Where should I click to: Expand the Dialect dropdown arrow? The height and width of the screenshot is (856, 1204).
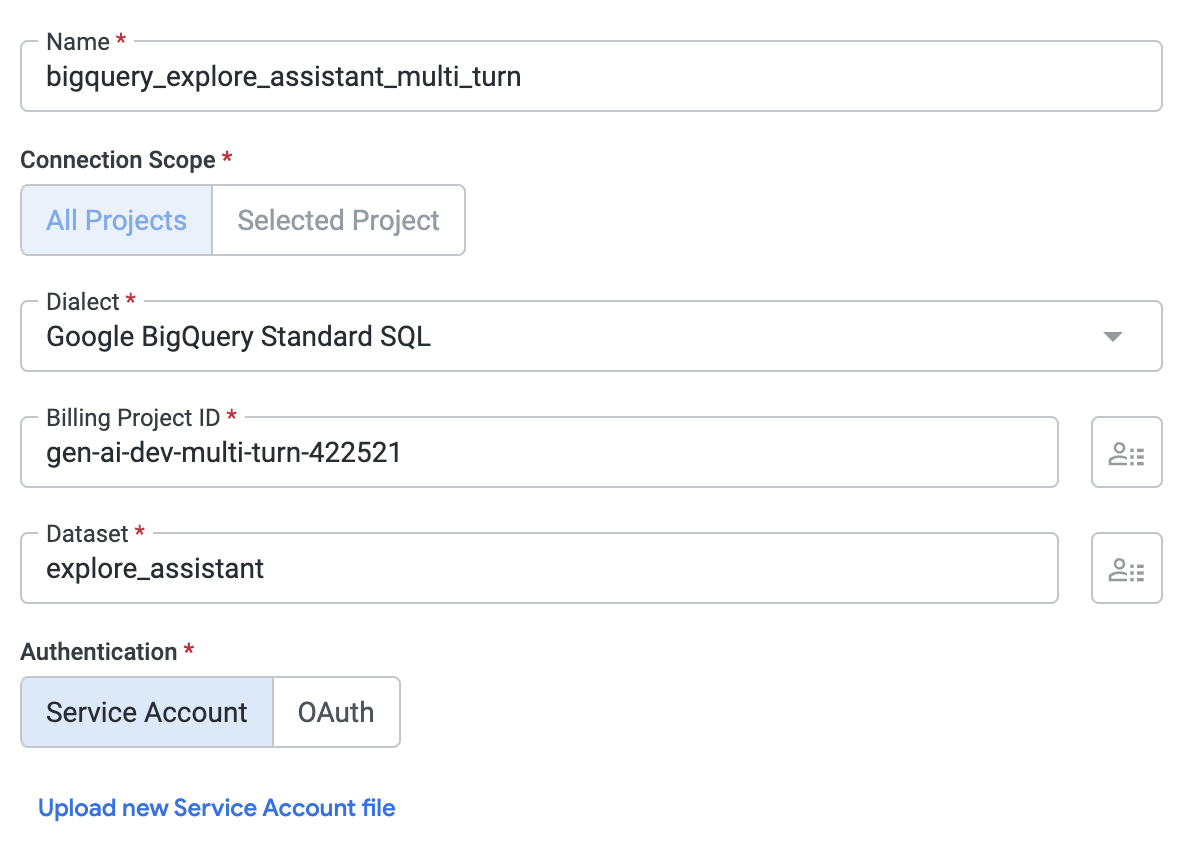1112,337
